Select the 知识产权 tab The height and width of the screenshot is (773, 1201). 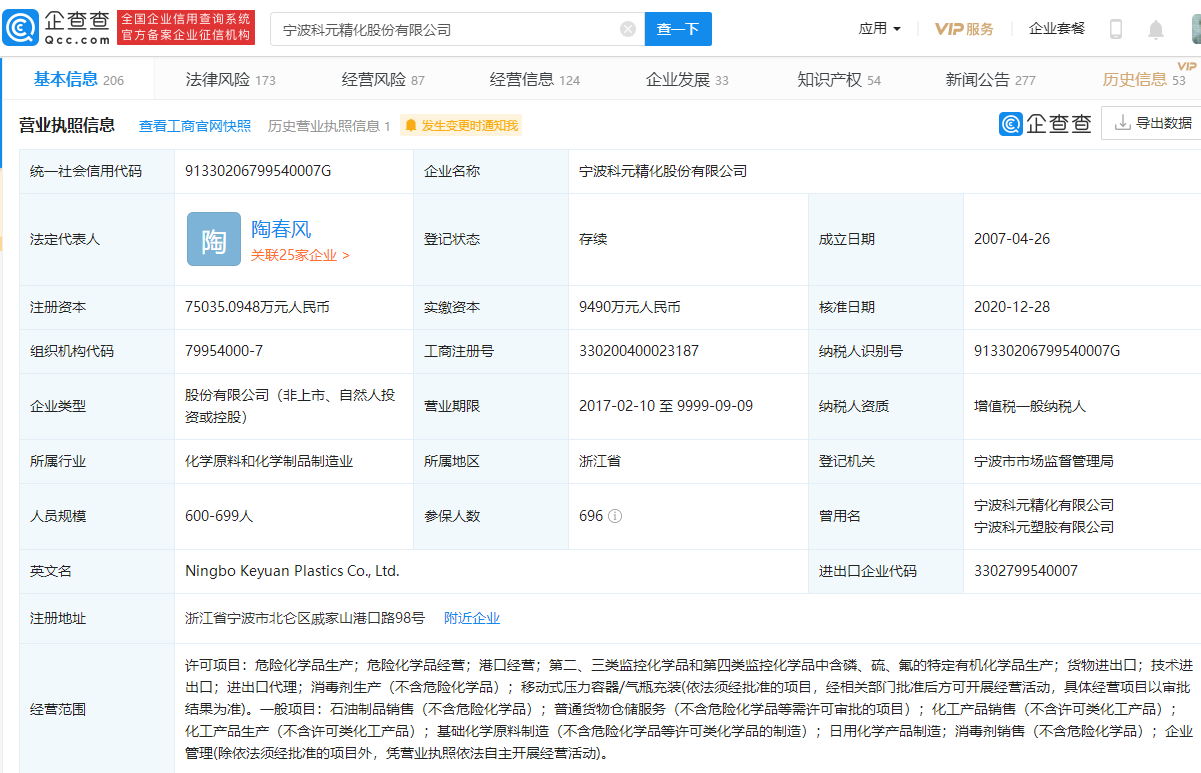[839, 80]
